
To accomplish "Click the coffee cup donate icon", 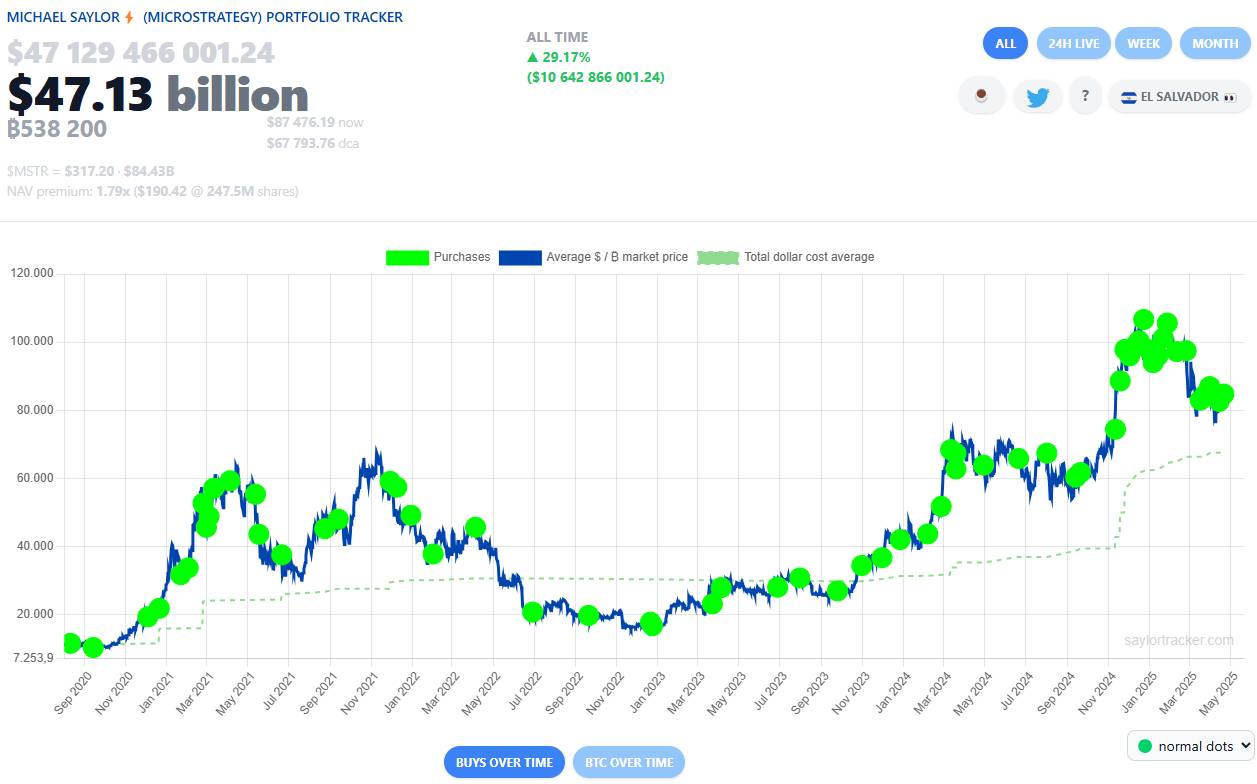I will 981,97.
